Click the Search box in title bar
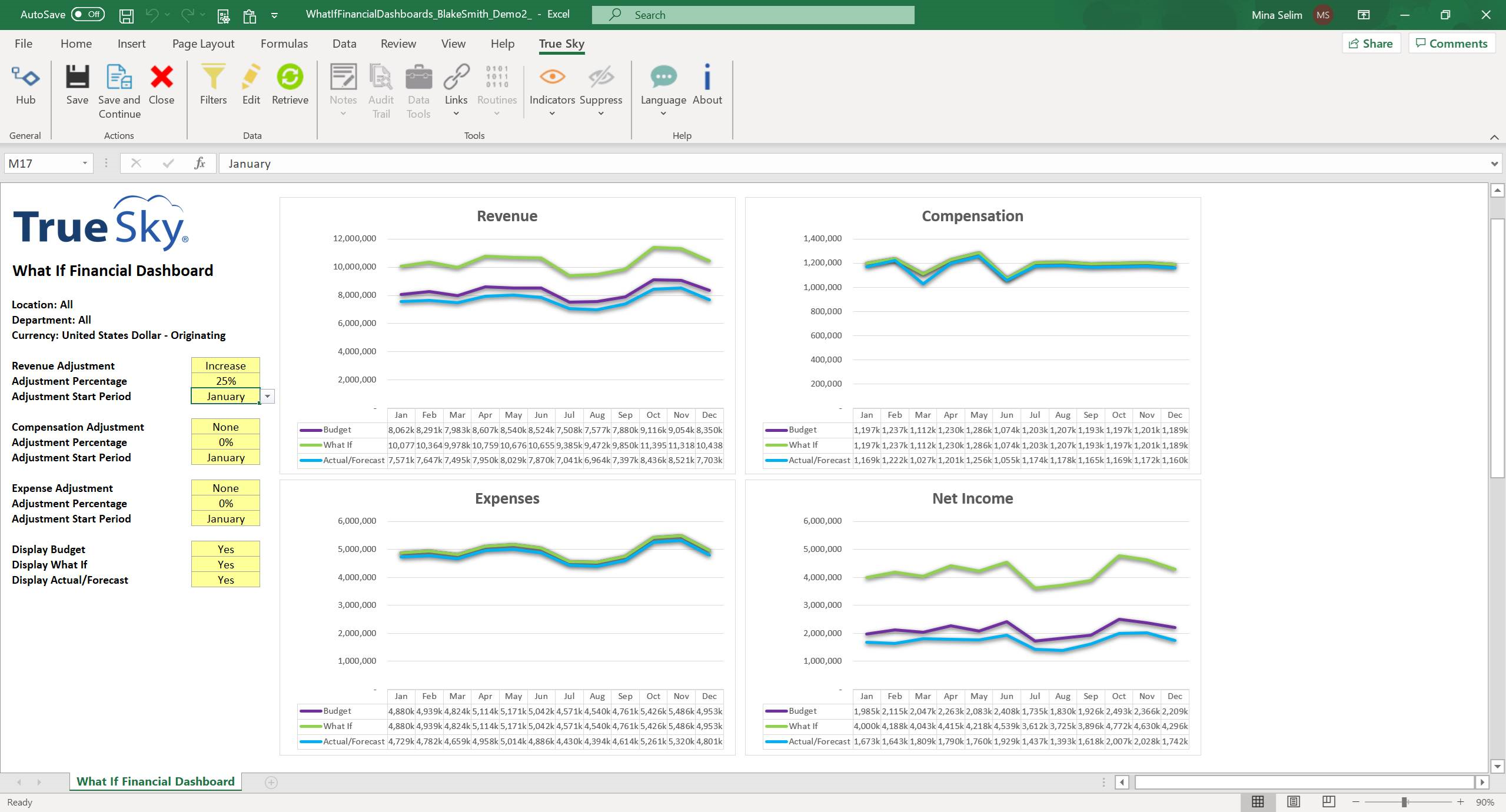This screenshot has width=1506, height=812. pyautogui.click(x=753, y=15)
